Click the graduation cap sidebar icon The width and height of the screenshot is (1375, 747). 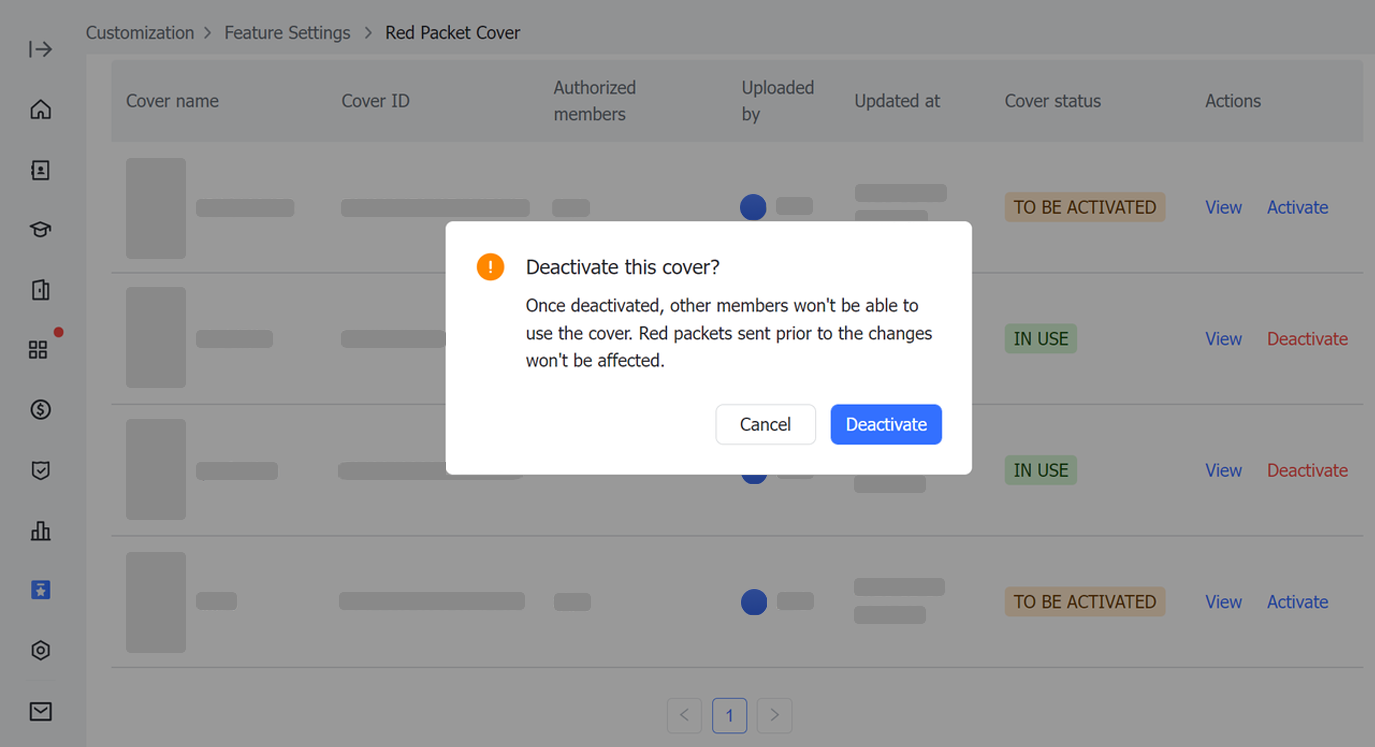[x=40, y=230]
